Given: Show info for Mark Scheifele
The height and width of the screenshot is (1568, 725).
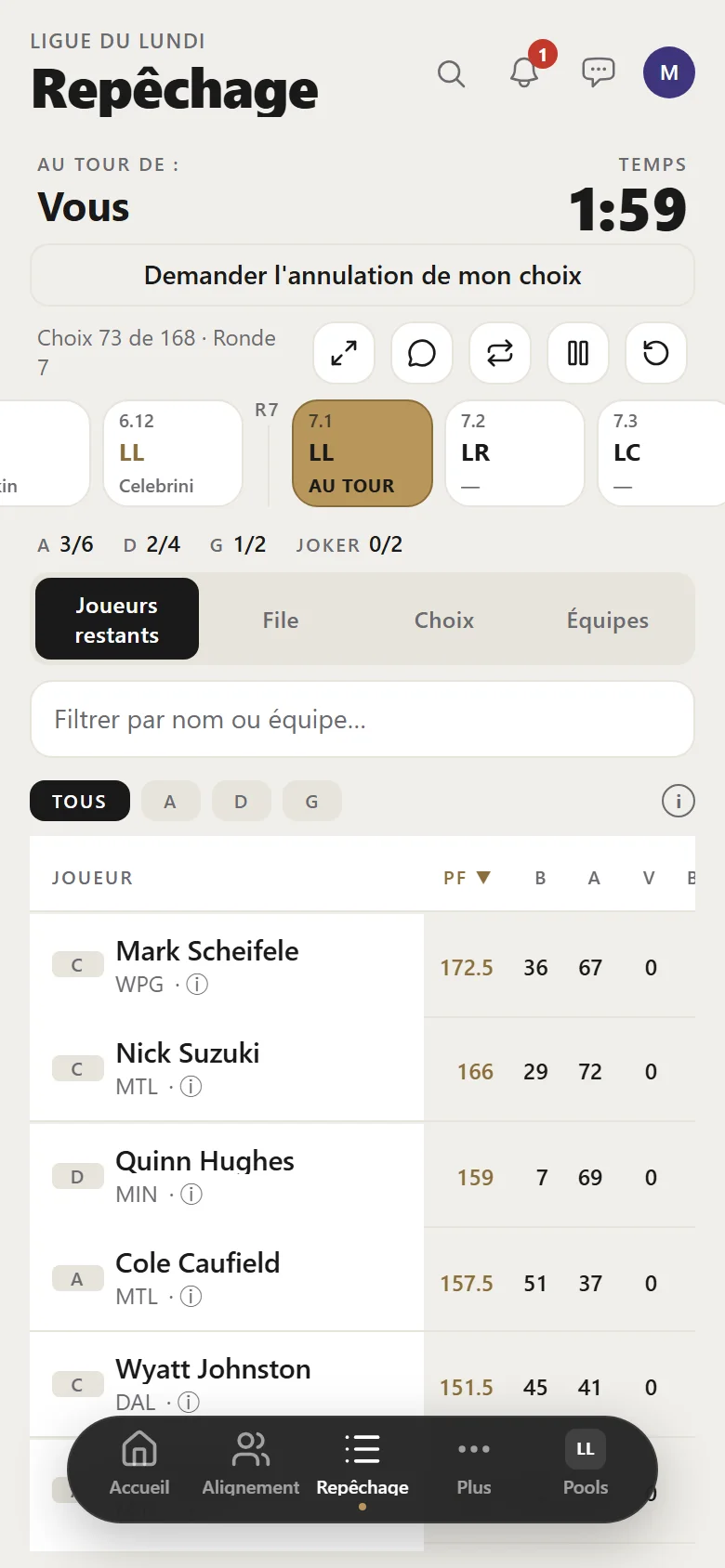Looking at the screenshot, I should 197,985.
